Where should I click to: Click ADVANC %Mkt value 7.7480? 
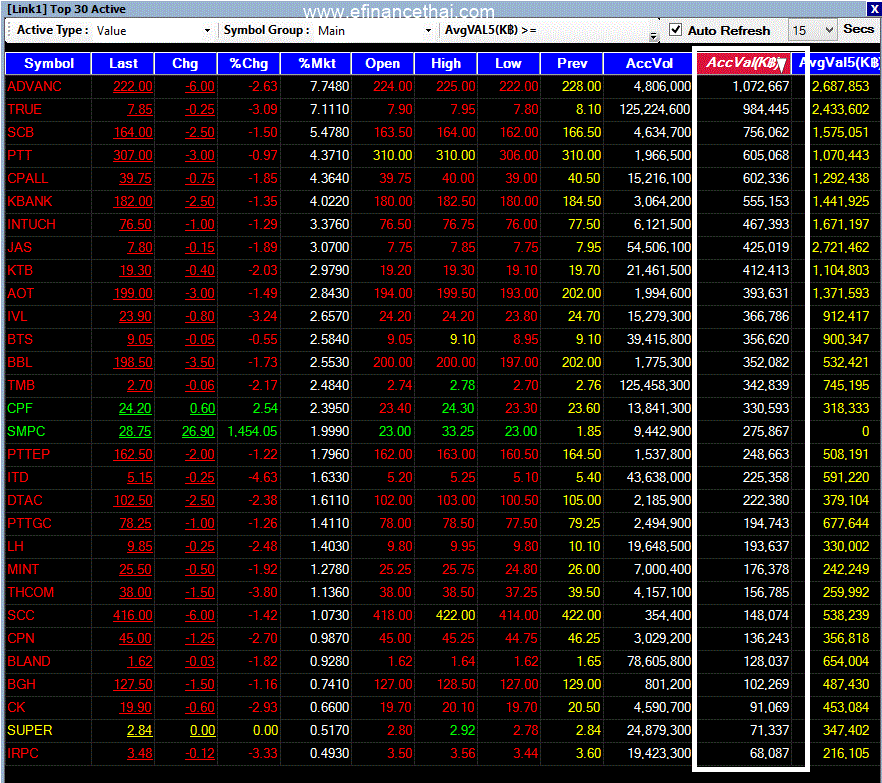click(x=330, y=87)
